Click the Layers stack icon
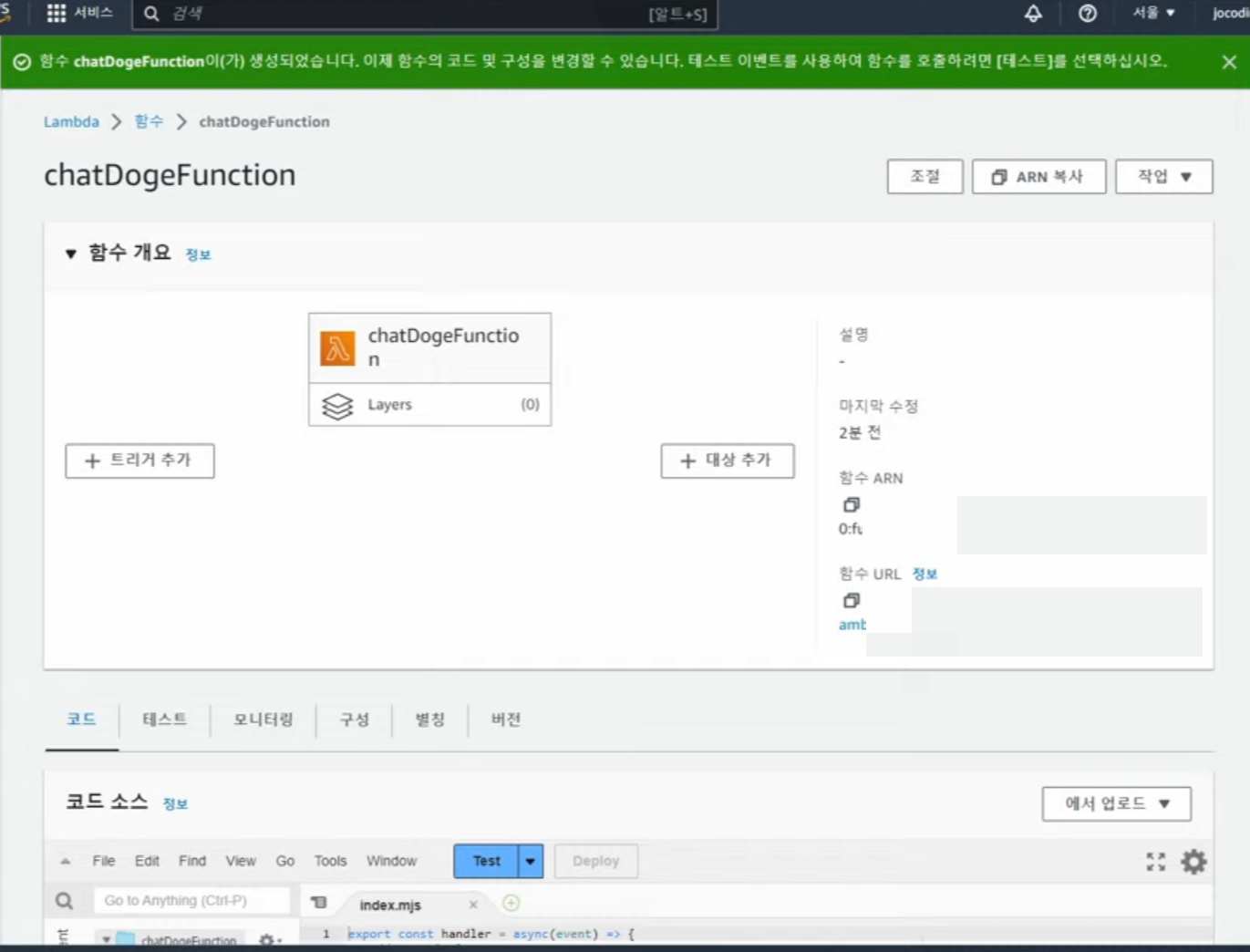1250x952 pixels. [x=337, y=406]
